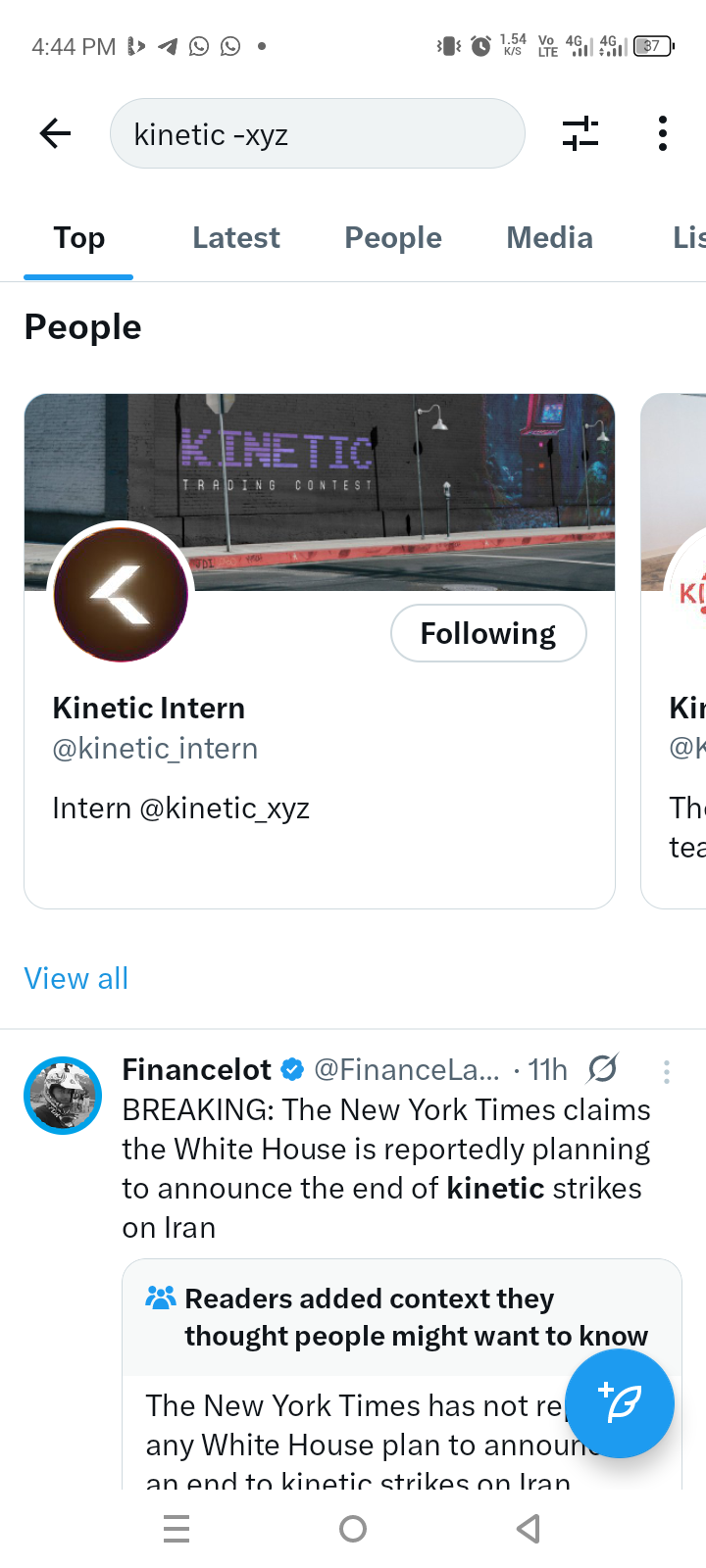Tap Kinetic Intern profile picture

[x=121, y=594]
